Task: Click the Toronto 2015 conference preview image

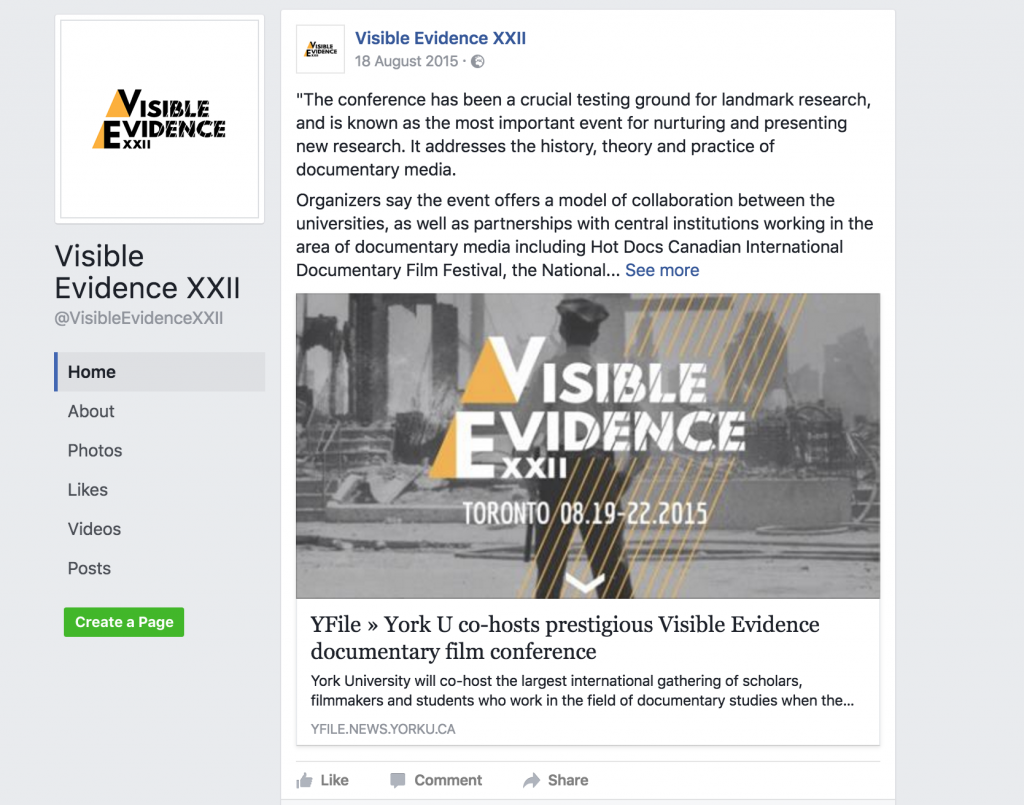Action: [588, 446]
